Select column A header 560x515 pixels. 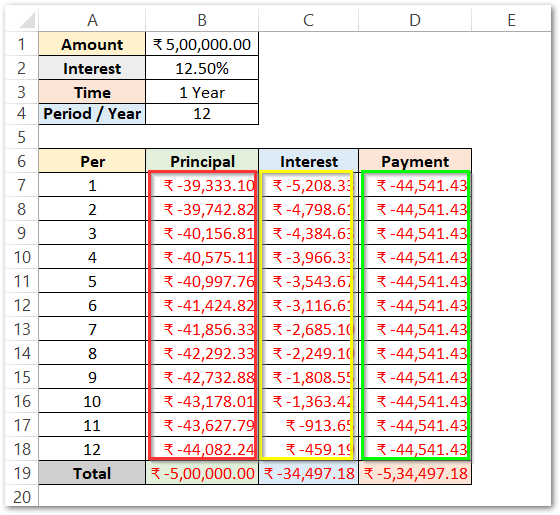pos(92,20)
